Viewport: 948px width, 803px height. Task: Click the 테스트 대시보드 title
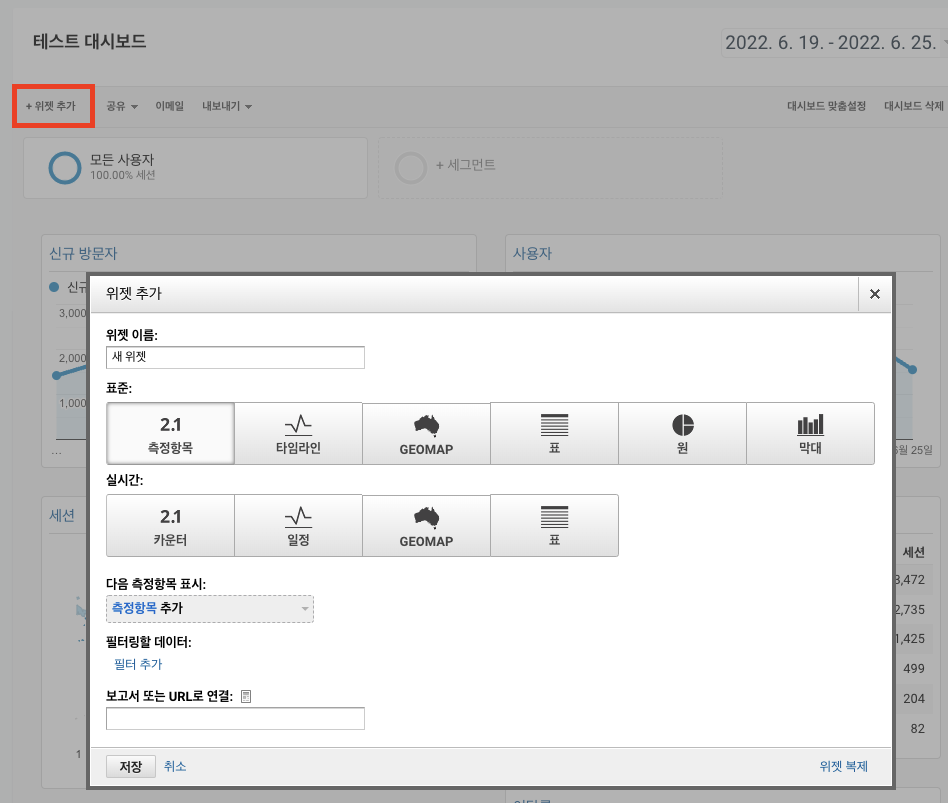click(89, 42)
